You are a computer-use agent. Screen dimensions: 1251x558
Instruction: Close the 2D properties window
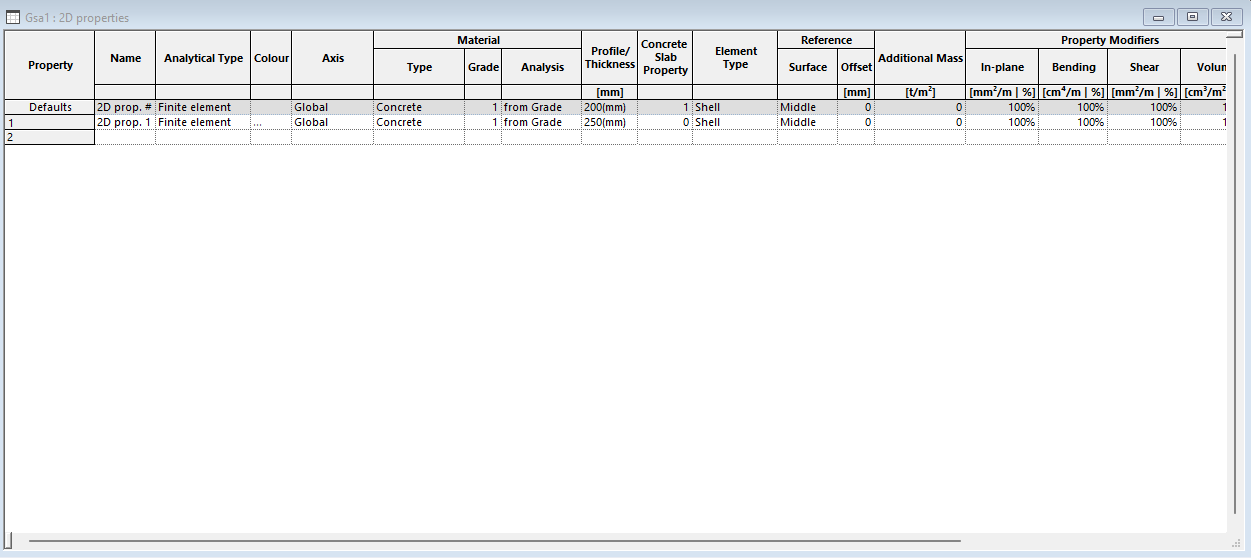tap(1226, 17)
